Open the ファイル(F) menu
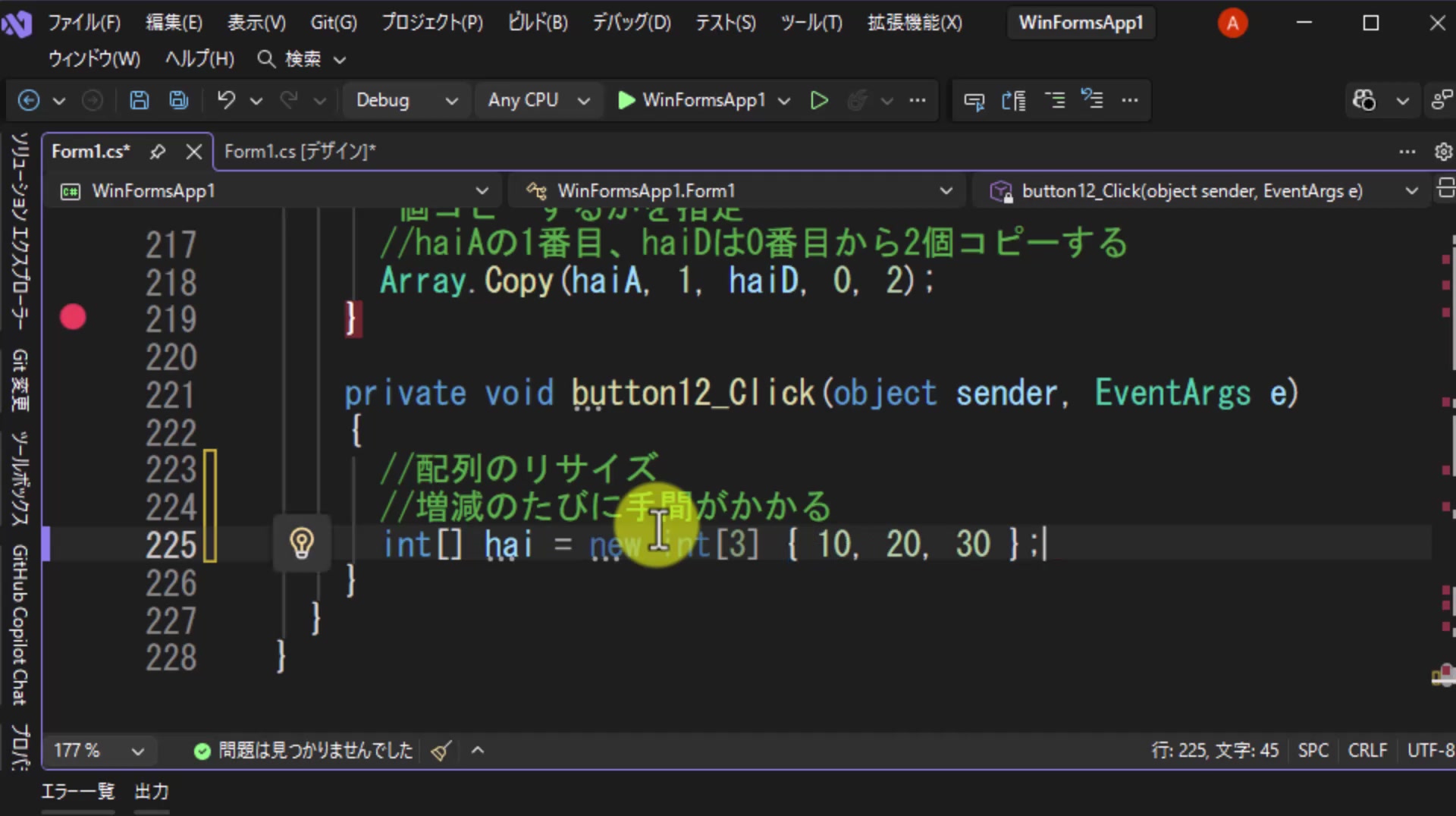Image resolution: width=1456 pixels, height=816 pixels. coord(84,23)
